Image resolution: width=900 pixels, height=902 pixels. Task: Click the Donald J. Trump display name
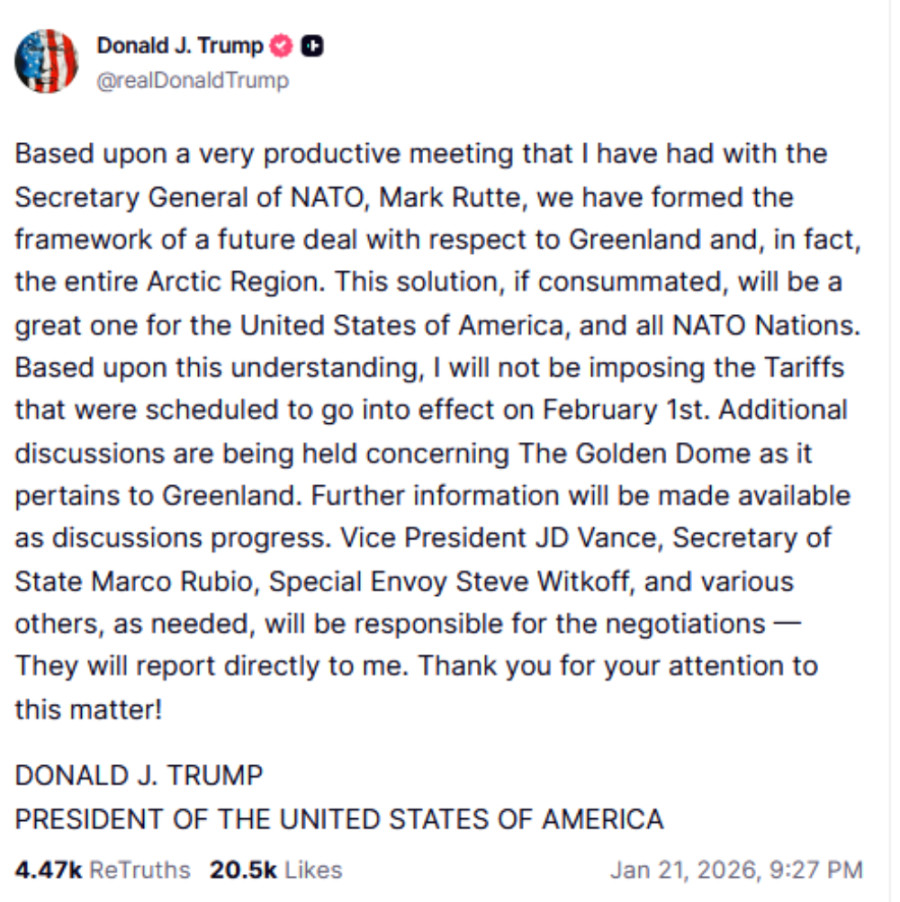click(x=178, y=46)
